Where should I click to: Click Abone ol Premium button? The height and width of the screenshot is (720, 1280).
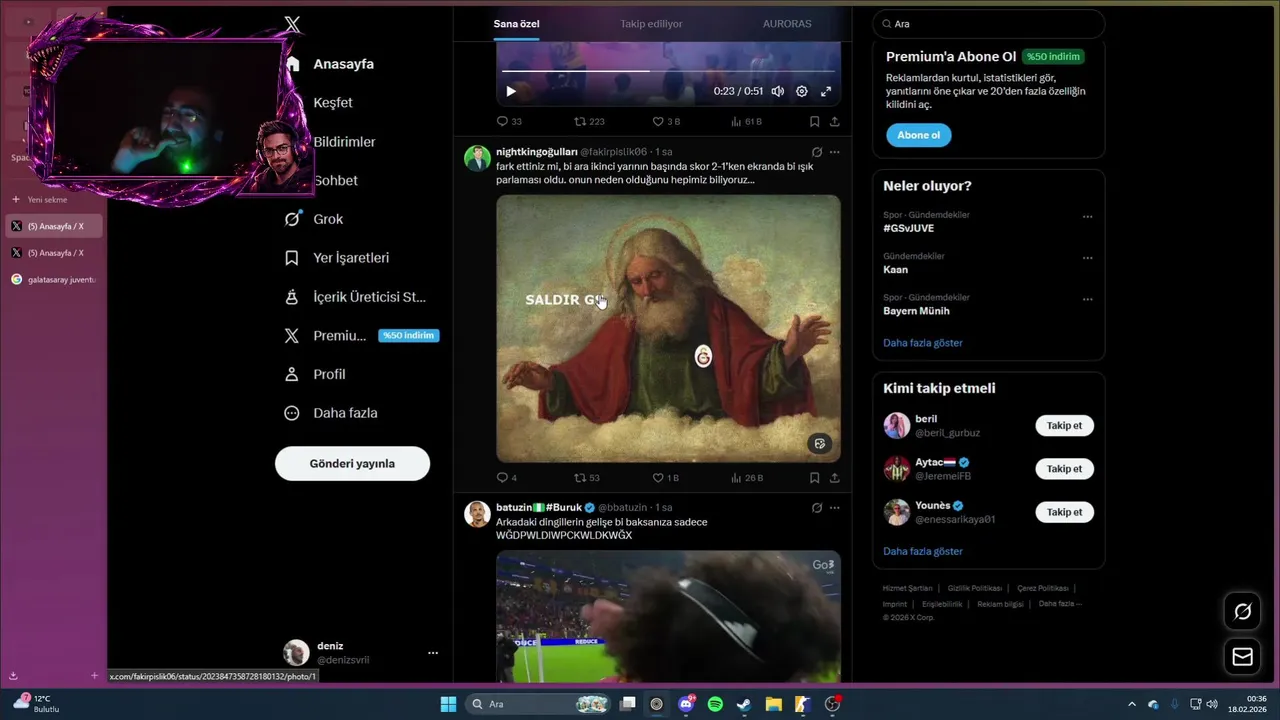(918, 135)
